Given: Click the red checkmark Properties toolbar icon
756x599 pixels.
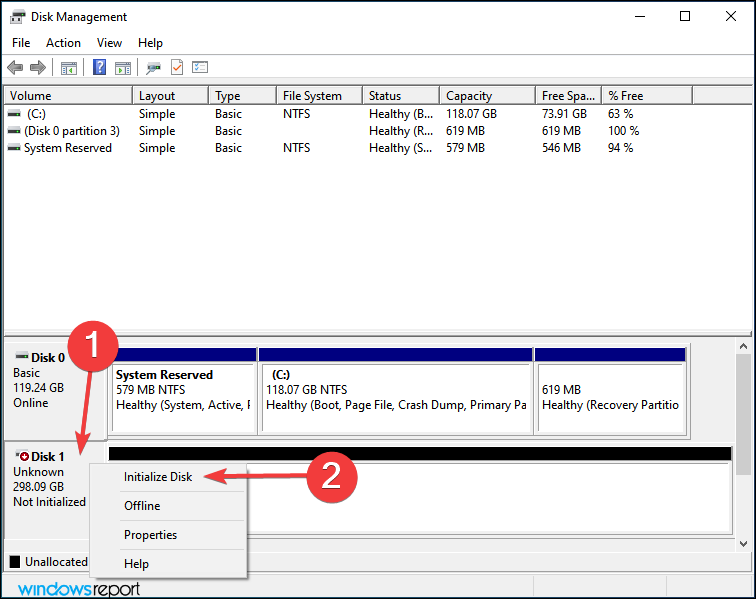Looking at the screenshot, I should pyautogui.click(x=177, y=67).
